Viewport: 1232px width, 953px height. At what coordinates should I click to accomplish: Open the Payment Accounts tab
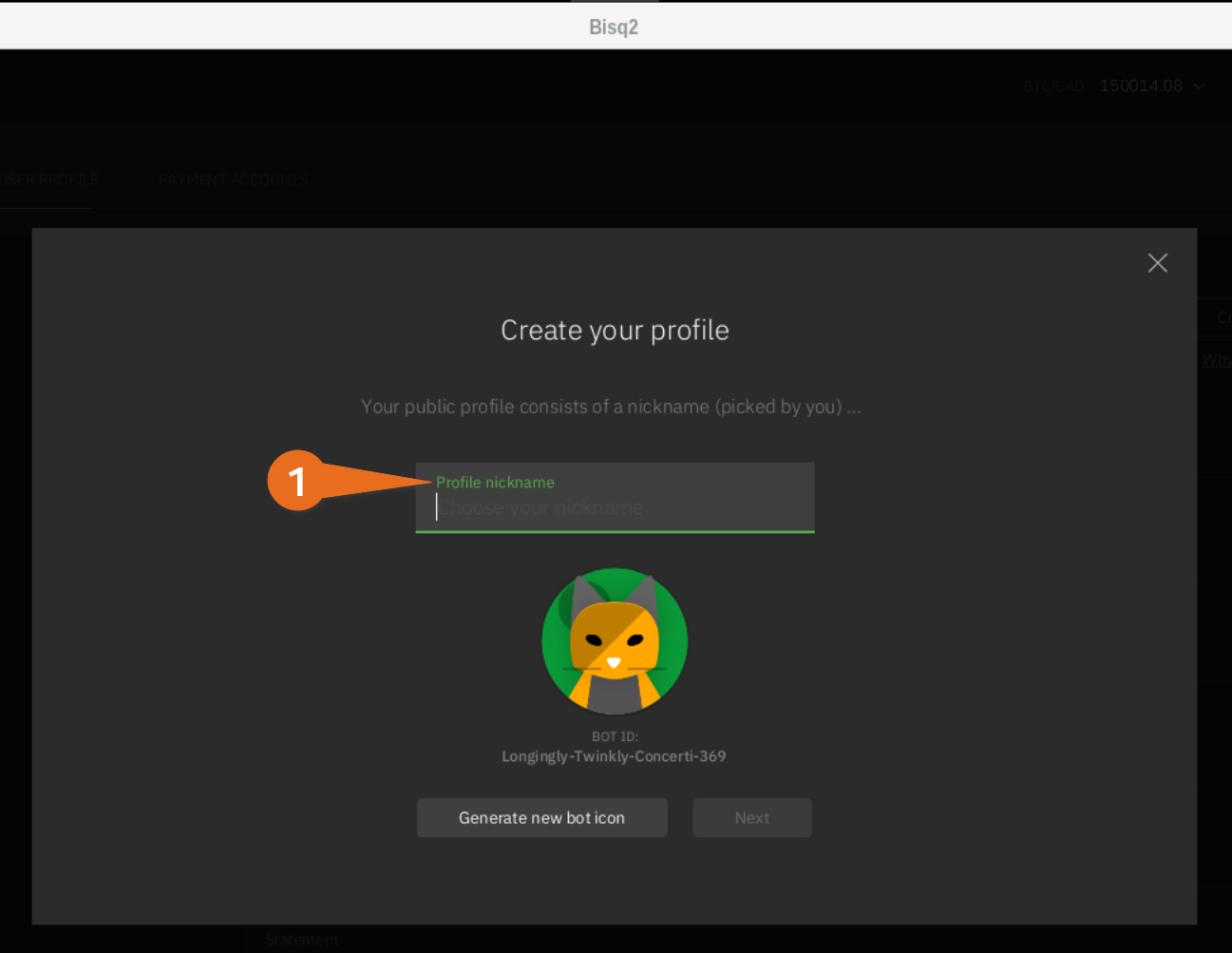click(233, 180)
